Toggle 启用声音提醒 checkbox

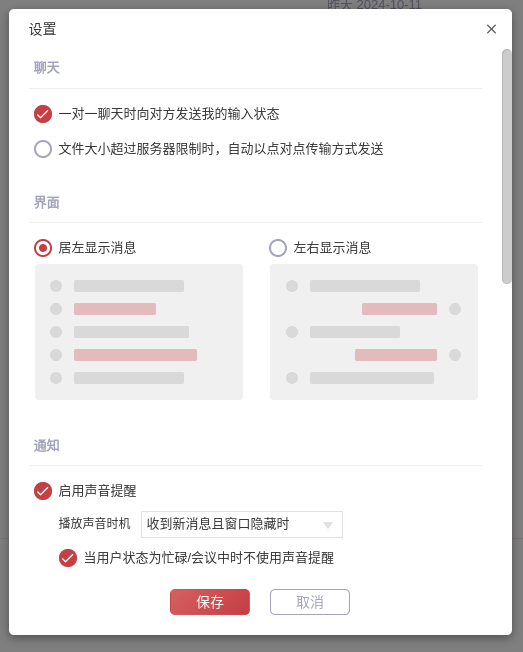tap(43, 491)
